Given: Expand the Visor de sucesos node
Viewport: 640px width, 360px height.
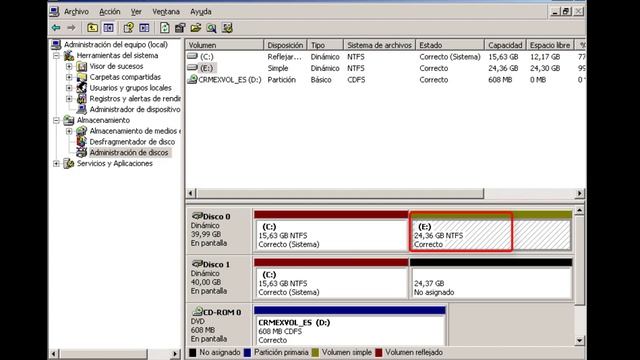Looking at the screenshot, I should click(x=69, y=66).
